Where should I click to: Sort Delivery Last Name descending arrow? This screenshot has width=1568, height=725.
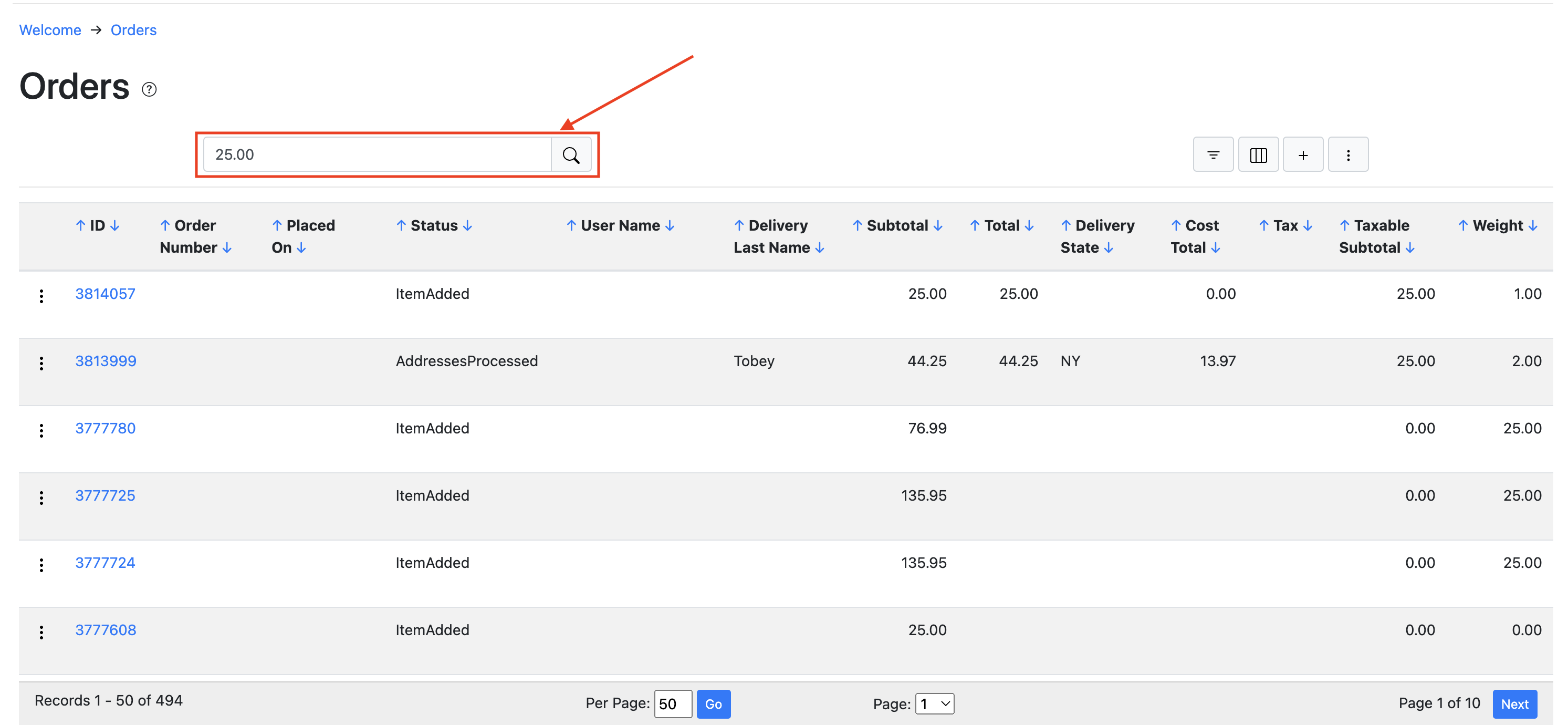(820, 248)
